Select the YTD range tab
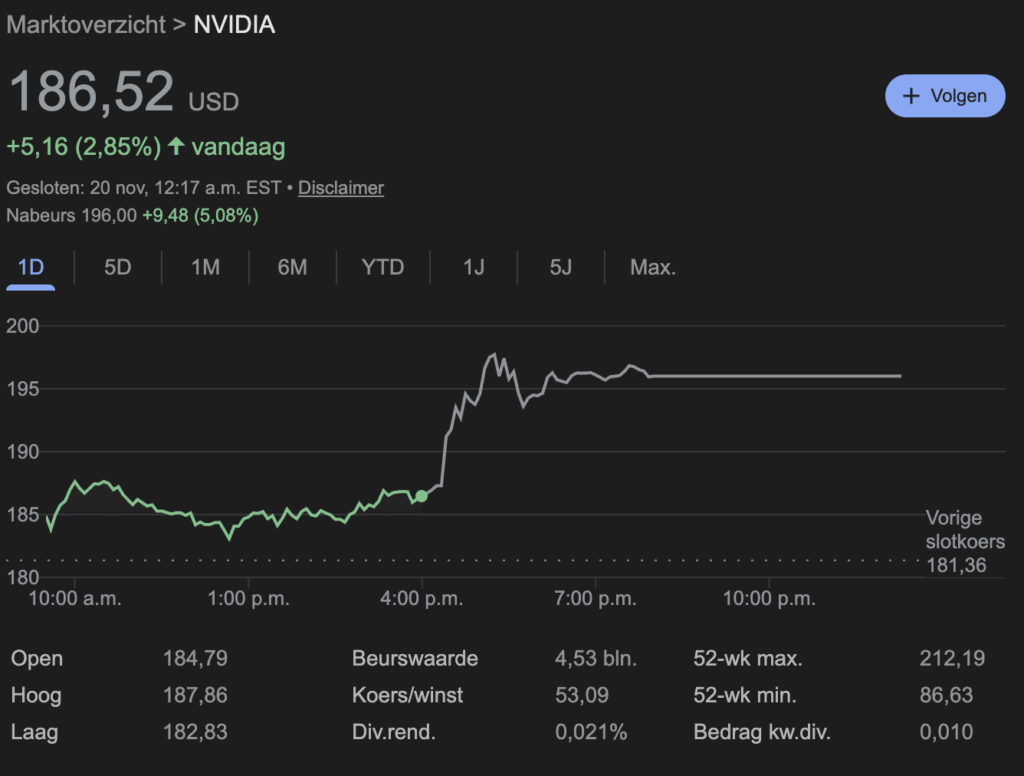The height and width of the screenshot is (776, 1024). click(382, 267)
